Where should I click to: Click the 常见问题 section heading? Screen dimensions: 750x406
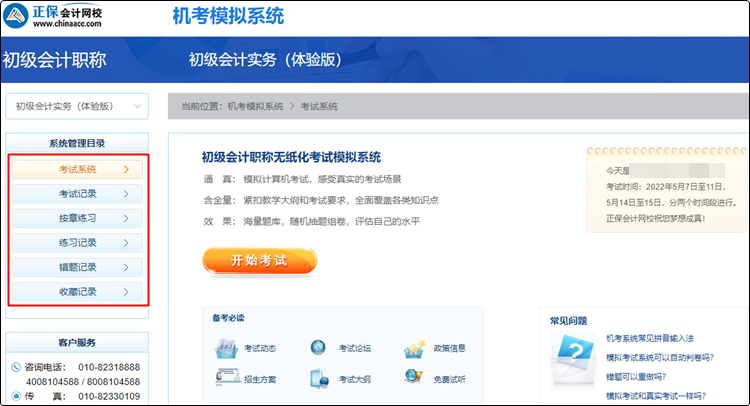pos(568,321)
